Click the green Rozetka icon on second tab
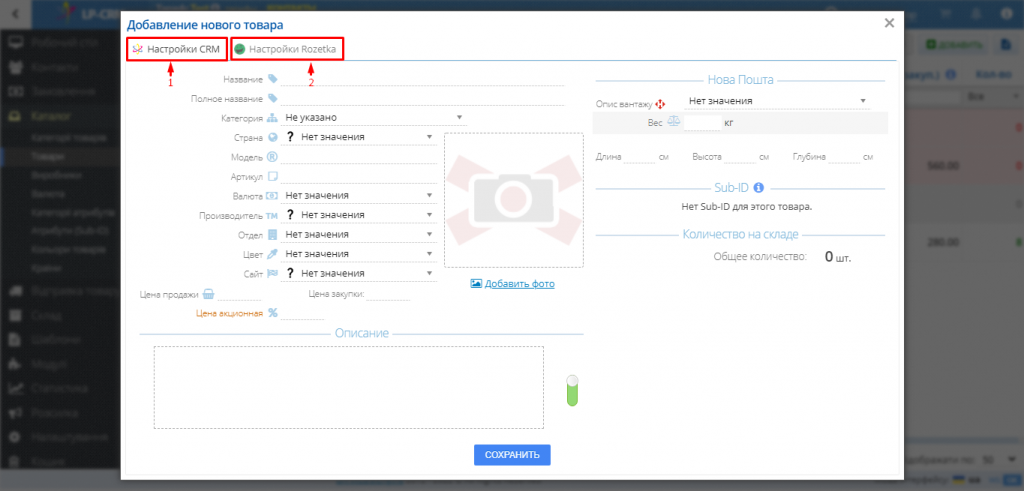This screenshot has height=491, width=1024. point(240,49)
